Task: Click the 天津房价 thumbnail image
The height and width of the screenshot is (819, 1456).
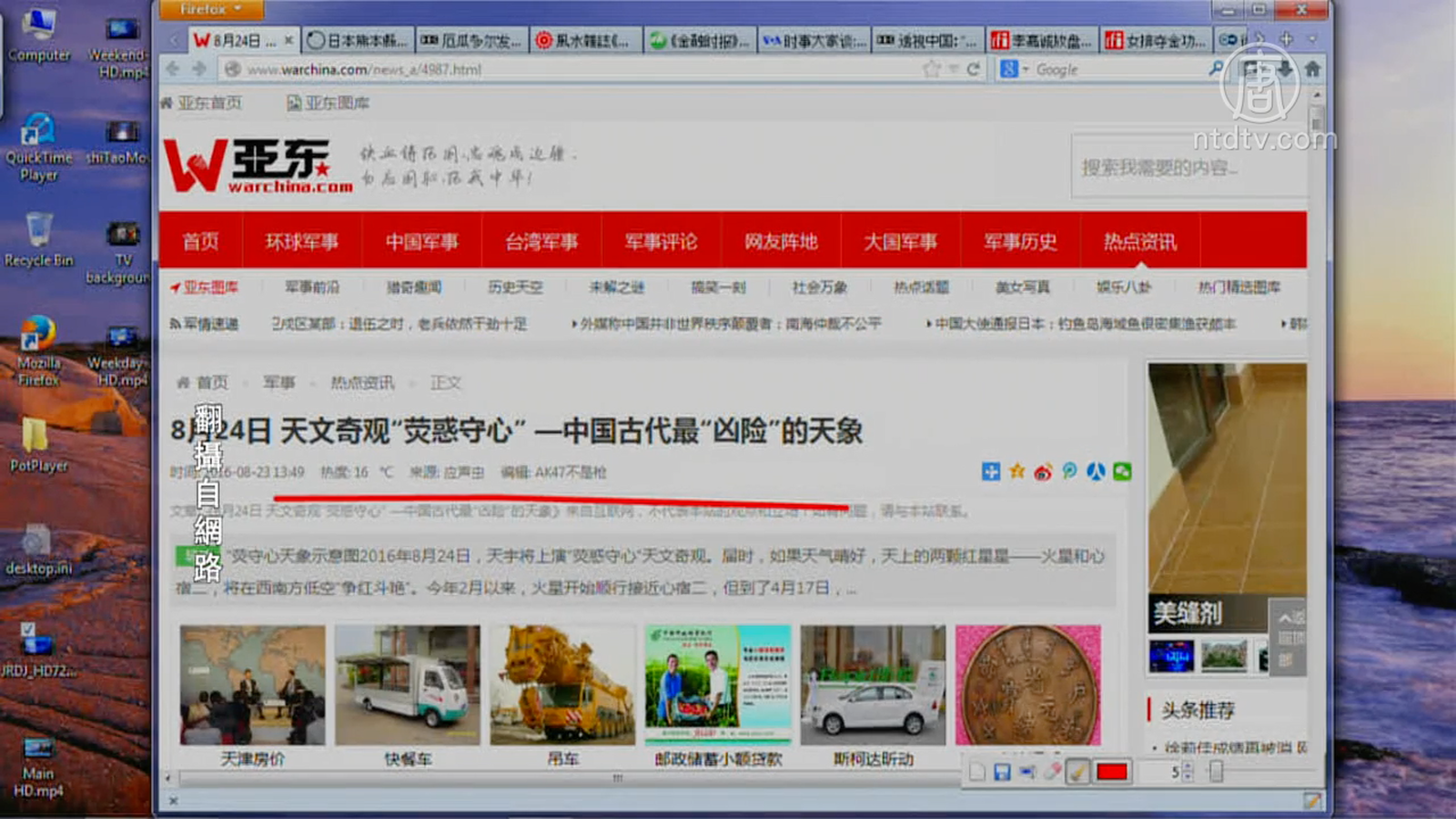Action: tap(252, 685)
